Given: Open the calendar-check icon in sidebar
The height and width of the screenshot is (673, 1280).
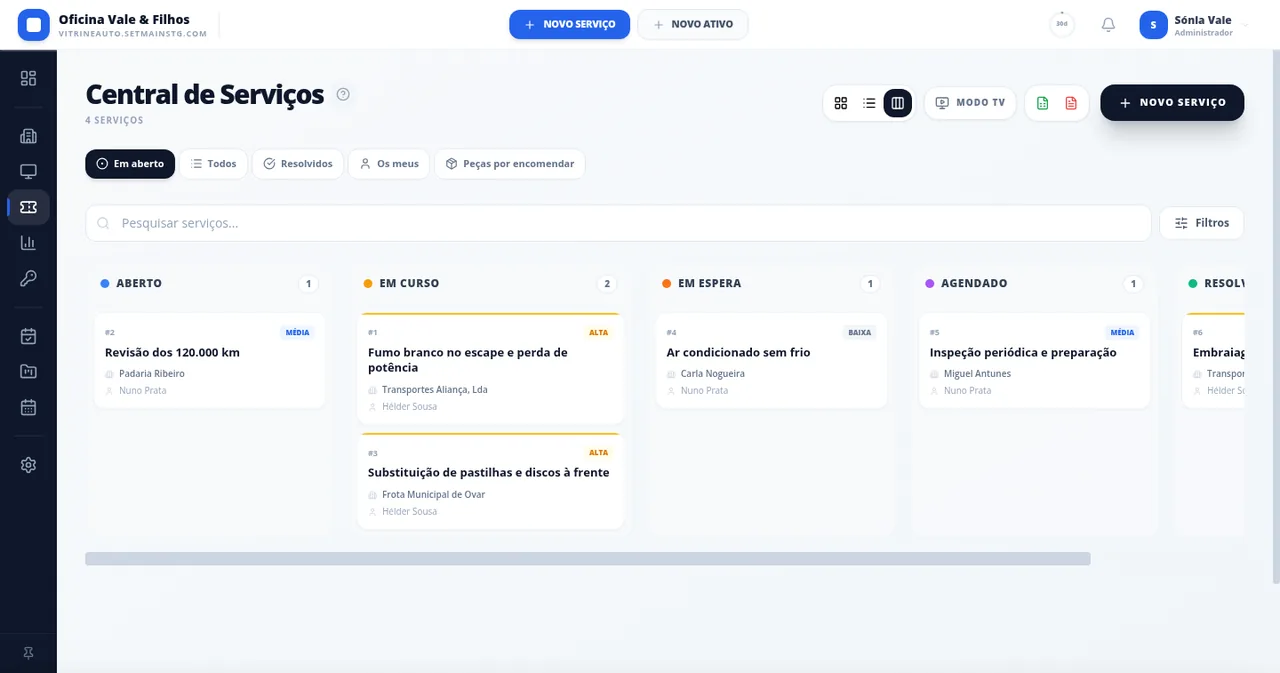Looking at the screenshot, I should [x=28, y=337].
